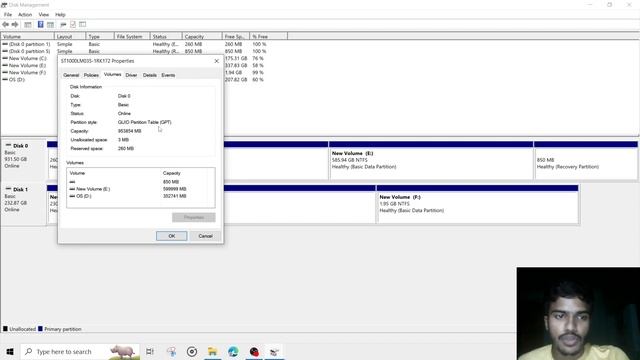
Task: Open the View menu
Action: click(44, 15)
